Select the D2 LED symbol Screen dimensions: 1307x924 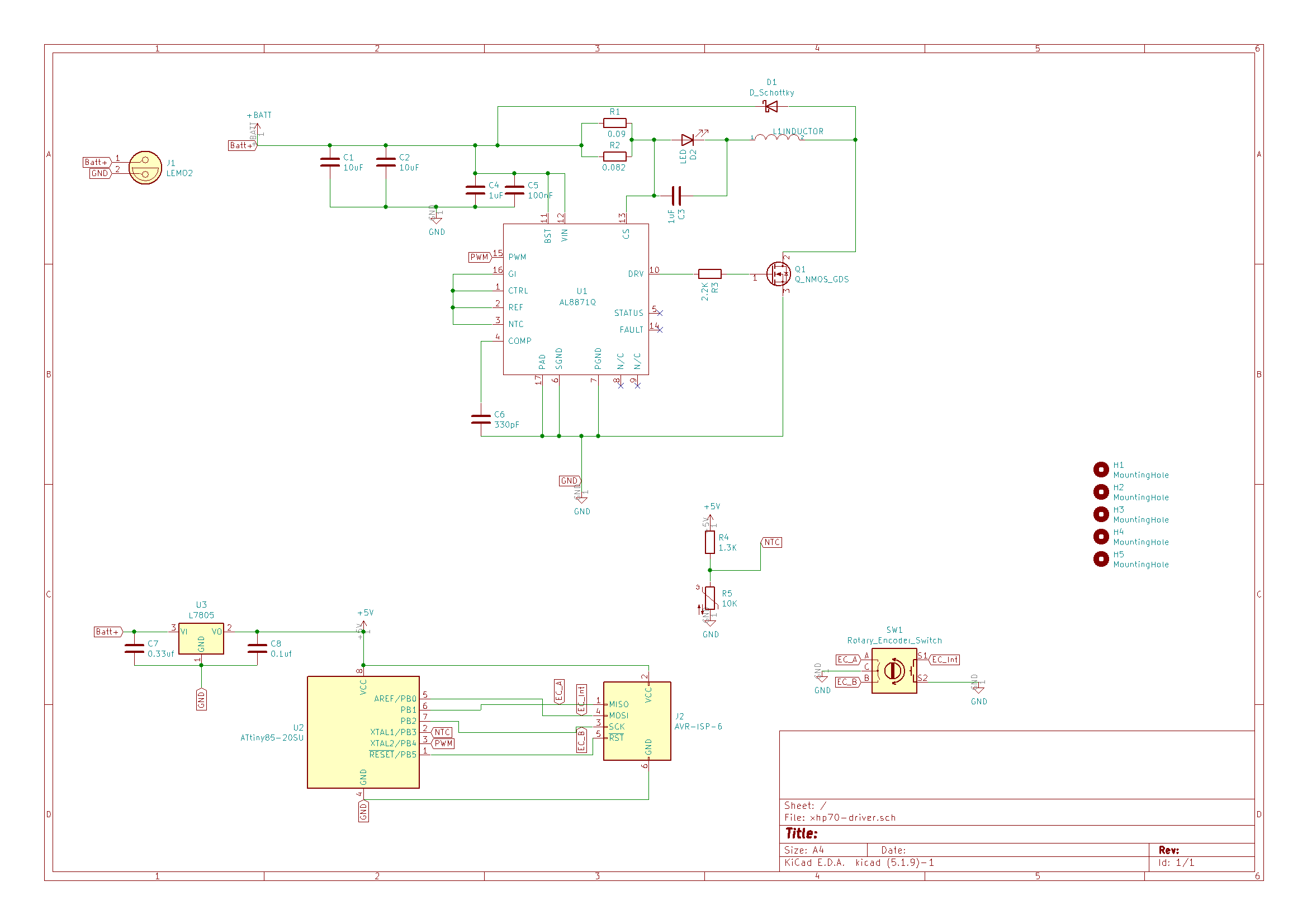click(x=689, y=140)
